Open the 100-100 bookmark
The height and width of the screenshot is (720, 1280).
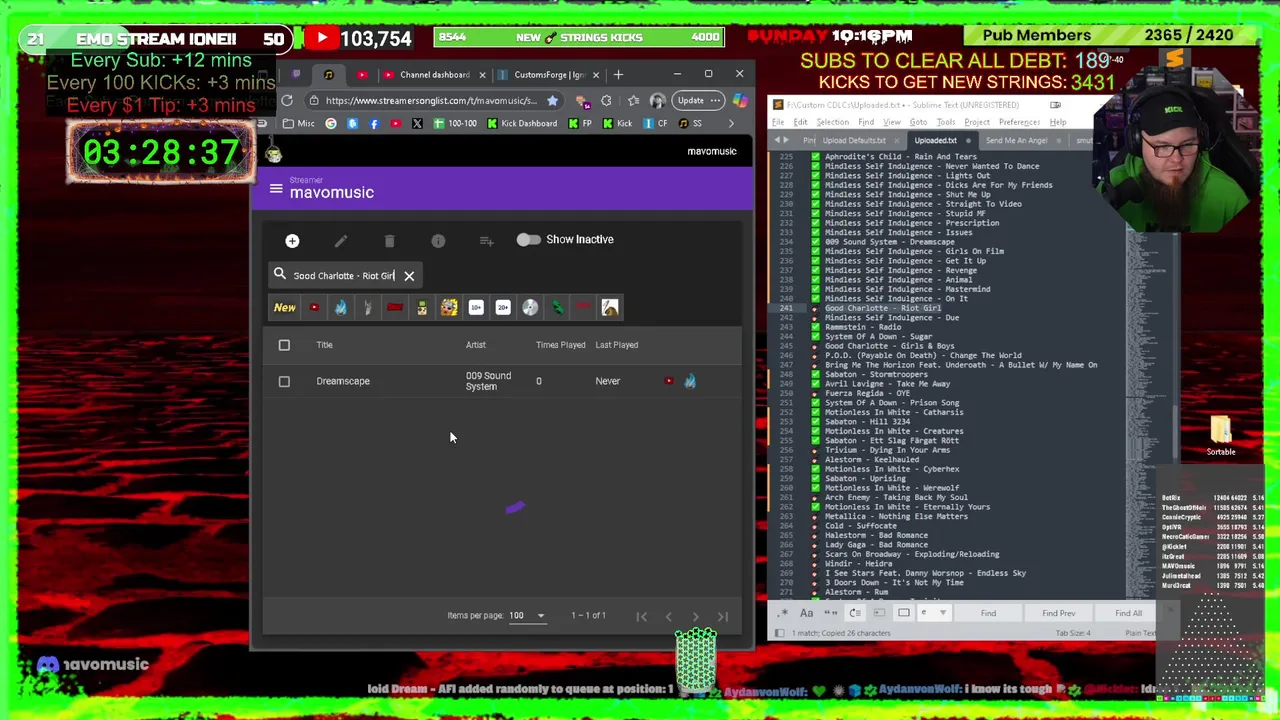(x=455, y=123)
